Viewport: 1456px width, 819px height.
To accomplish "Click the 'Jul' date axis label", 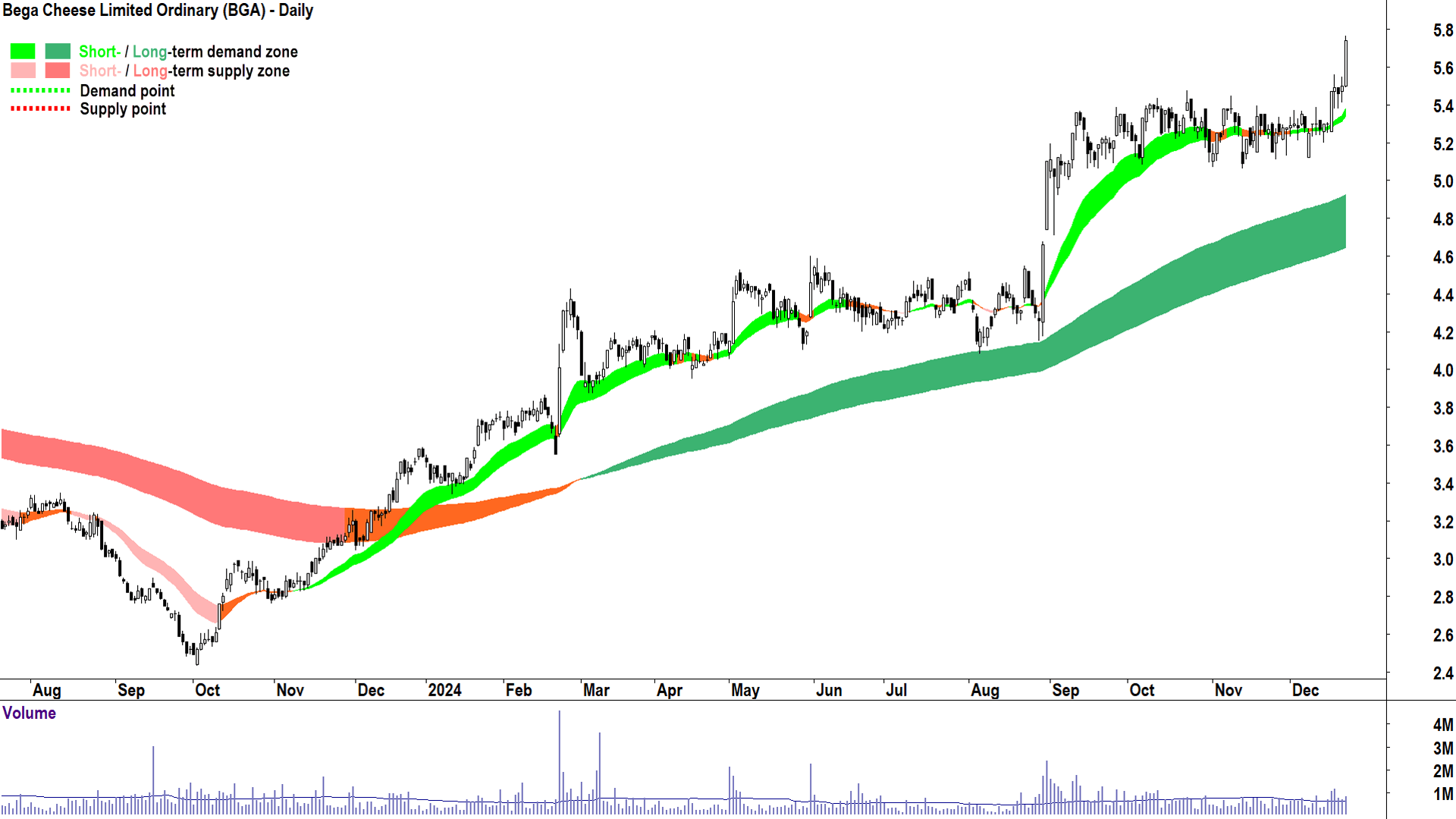I will pos(896,690).
